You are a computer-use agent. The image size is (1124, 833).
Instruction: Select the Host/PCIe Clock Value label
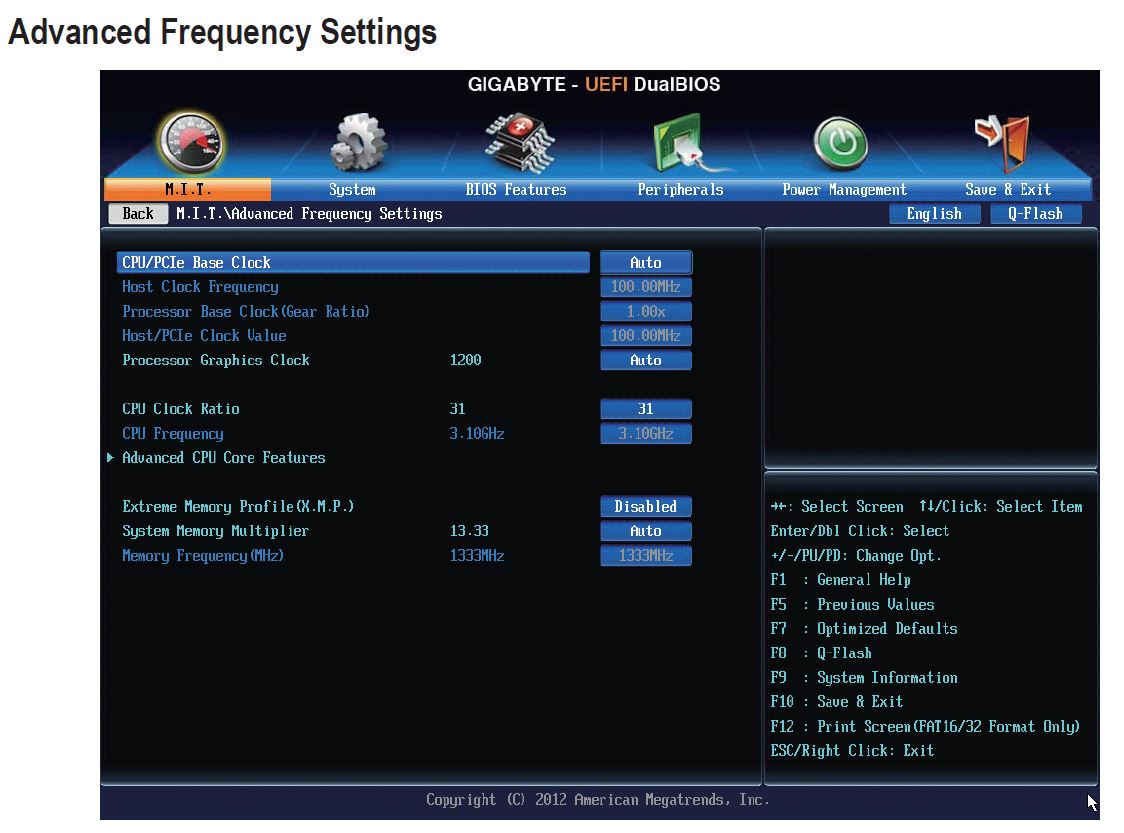(x=204, y=335)
